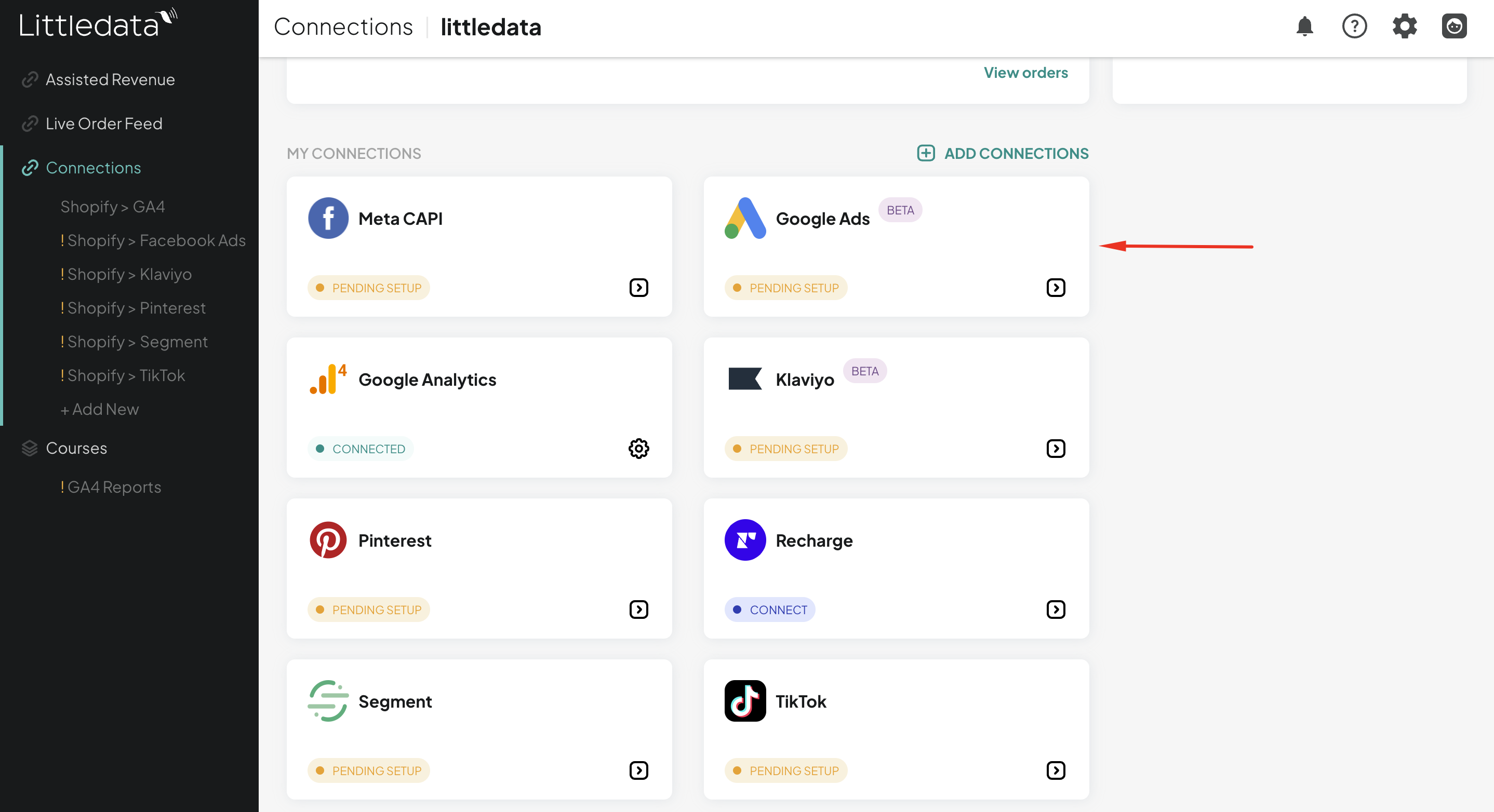Open Shopify > Segment connection
The image size is (1494, 812).
point(134,342)
